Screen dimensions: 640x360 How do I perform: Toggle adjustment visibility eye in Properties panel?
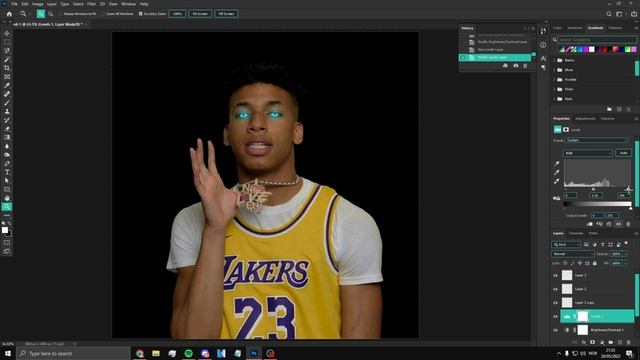pyautogui.click(x=618, y=224)
